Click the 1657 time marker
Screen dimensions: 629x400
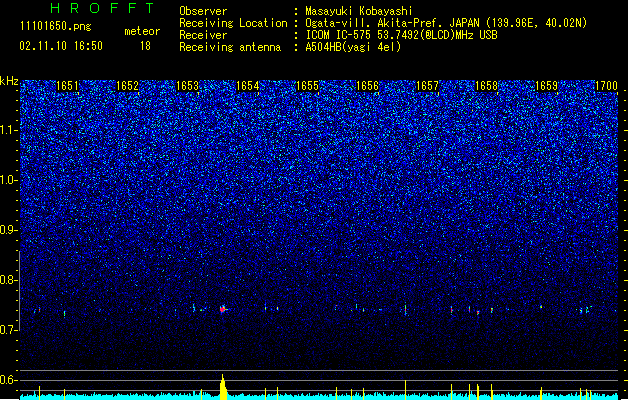428,86
